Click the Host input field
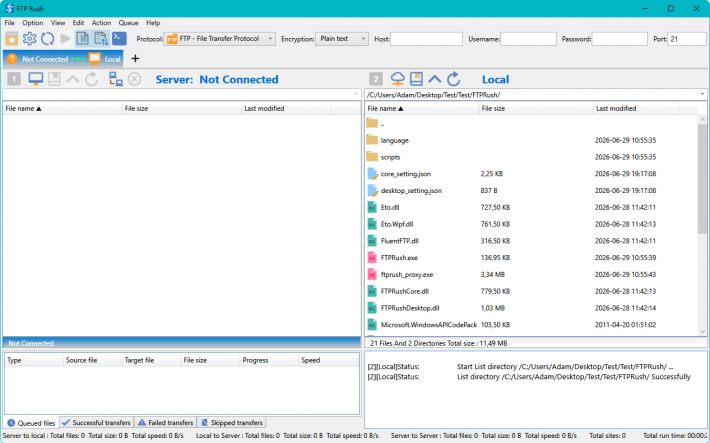This screenshot has height=443, width=710. tap(426, 39)
